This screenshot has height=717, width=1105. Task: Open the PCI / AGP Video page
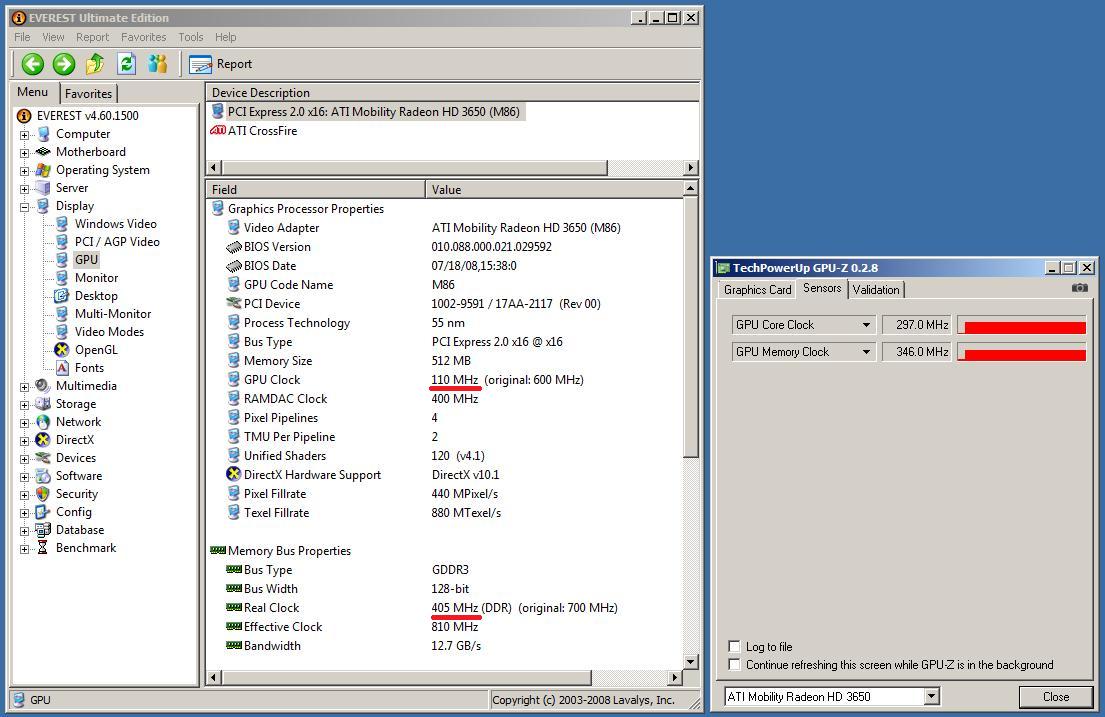pos(117,242)
